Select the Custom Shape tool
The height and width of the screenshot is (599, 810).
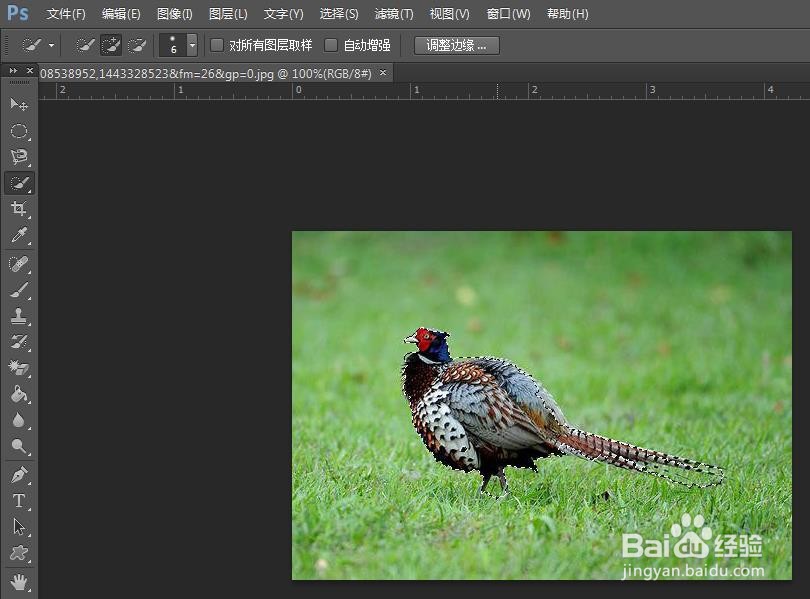pyautogui.click(x=19, y=553)
